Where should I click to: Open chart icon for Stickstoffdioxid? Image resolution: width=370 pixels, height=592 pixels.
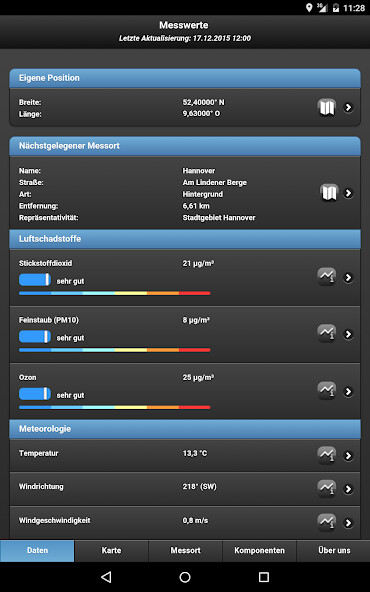pos(327,277)
